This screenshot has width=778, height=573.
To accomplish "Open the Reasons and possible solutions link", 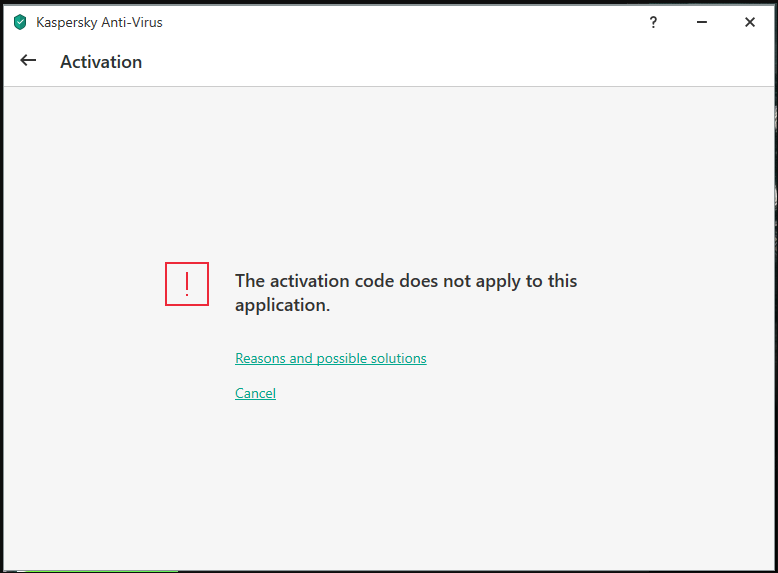I will click(330, 358).
